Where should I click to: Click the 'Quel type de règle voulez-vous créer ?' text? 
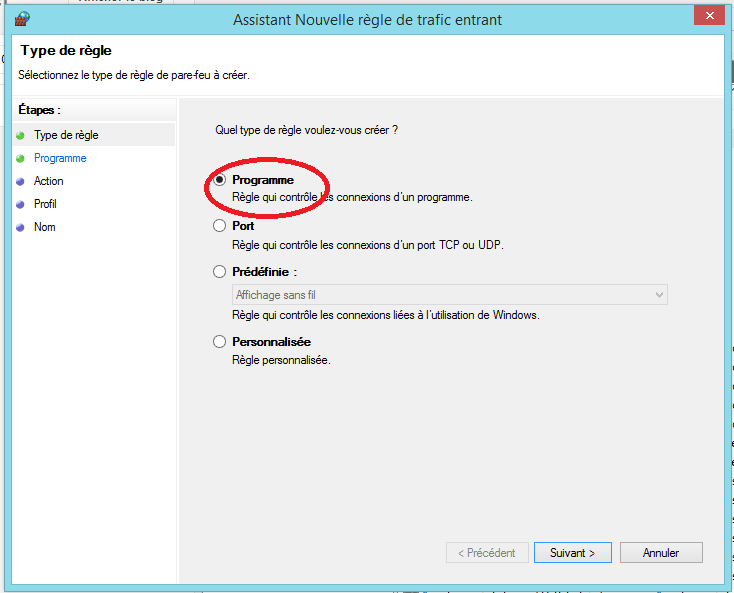pyautogui.click(x=307, y=130)
